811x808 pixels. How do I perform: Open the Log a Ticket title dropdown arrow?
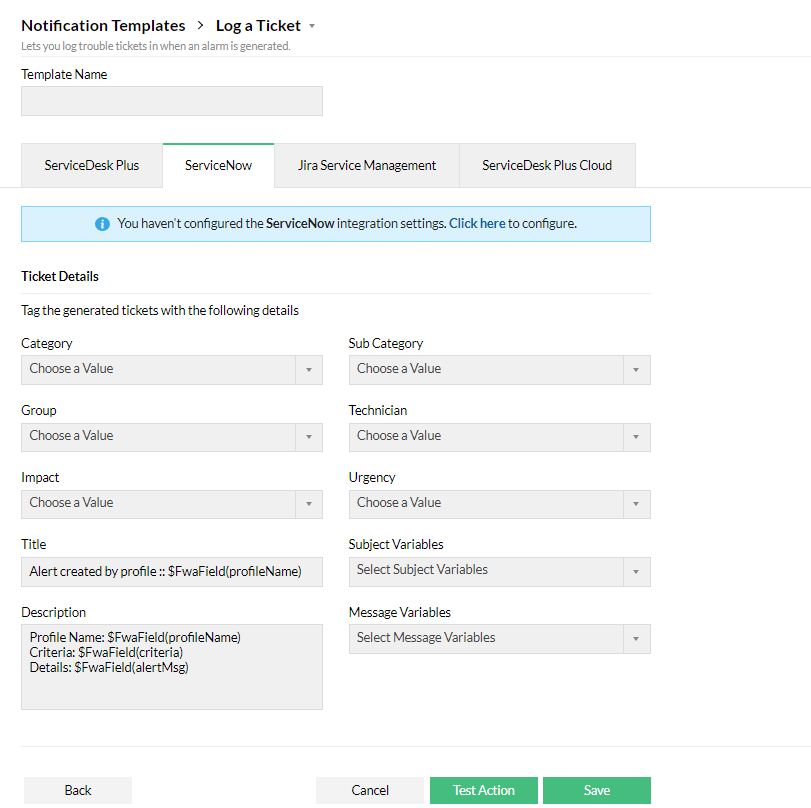point(312,26)
